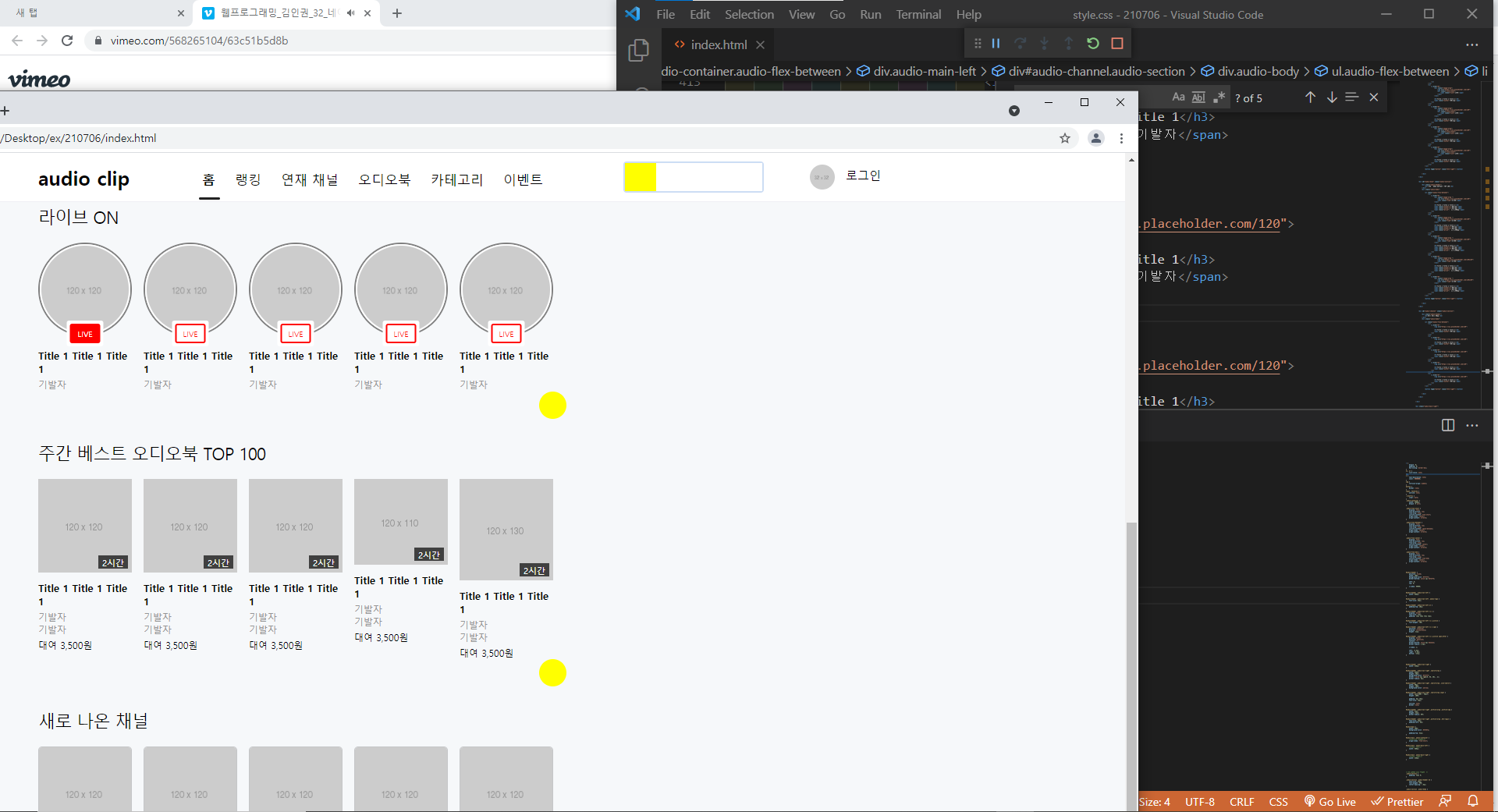Viewport: 1498px width, 812px height.
Task: Open the Run menu in VS Code
Action: pos(871,14)
